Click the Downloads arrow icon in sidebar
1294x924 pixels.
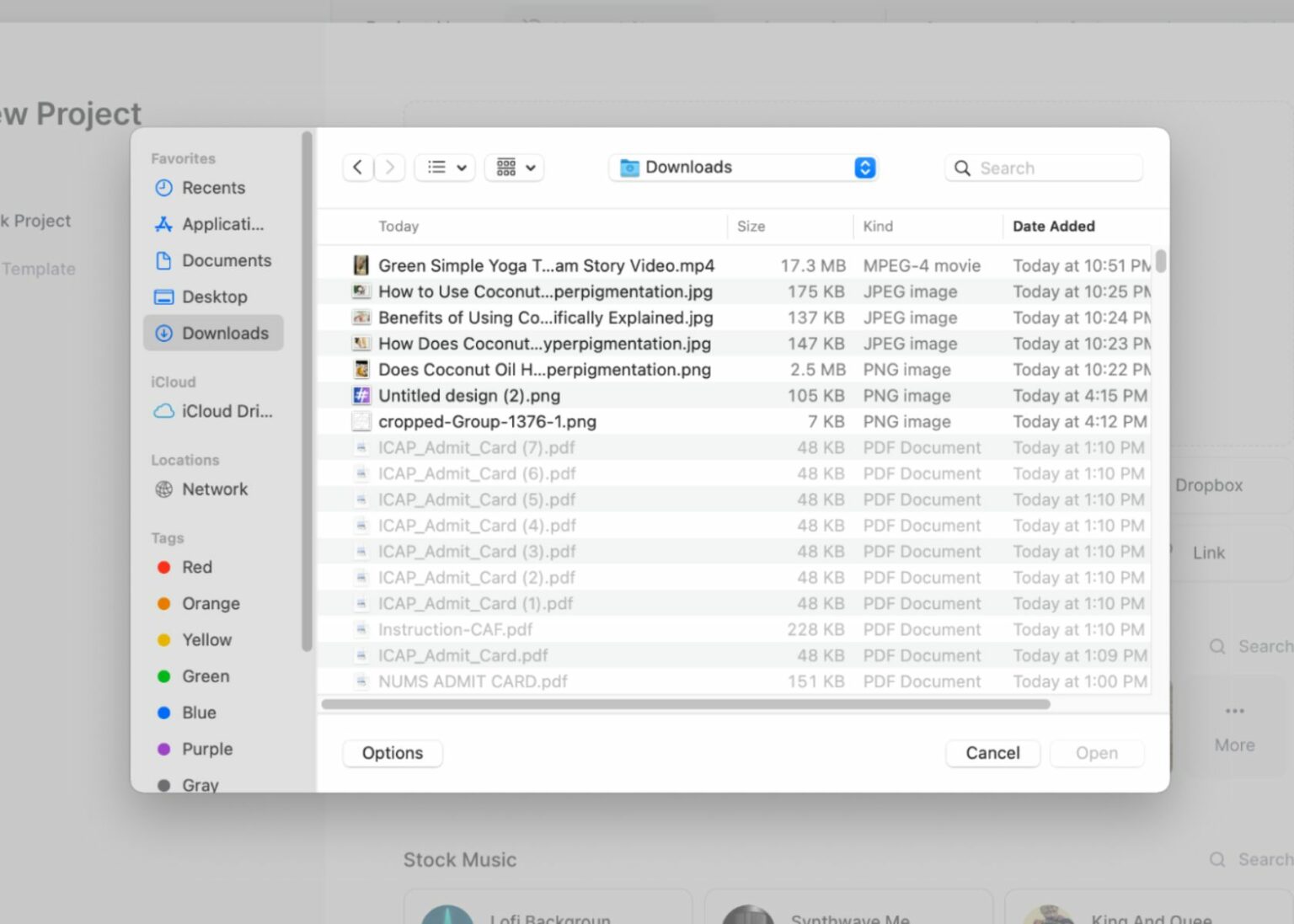(163, 334)
